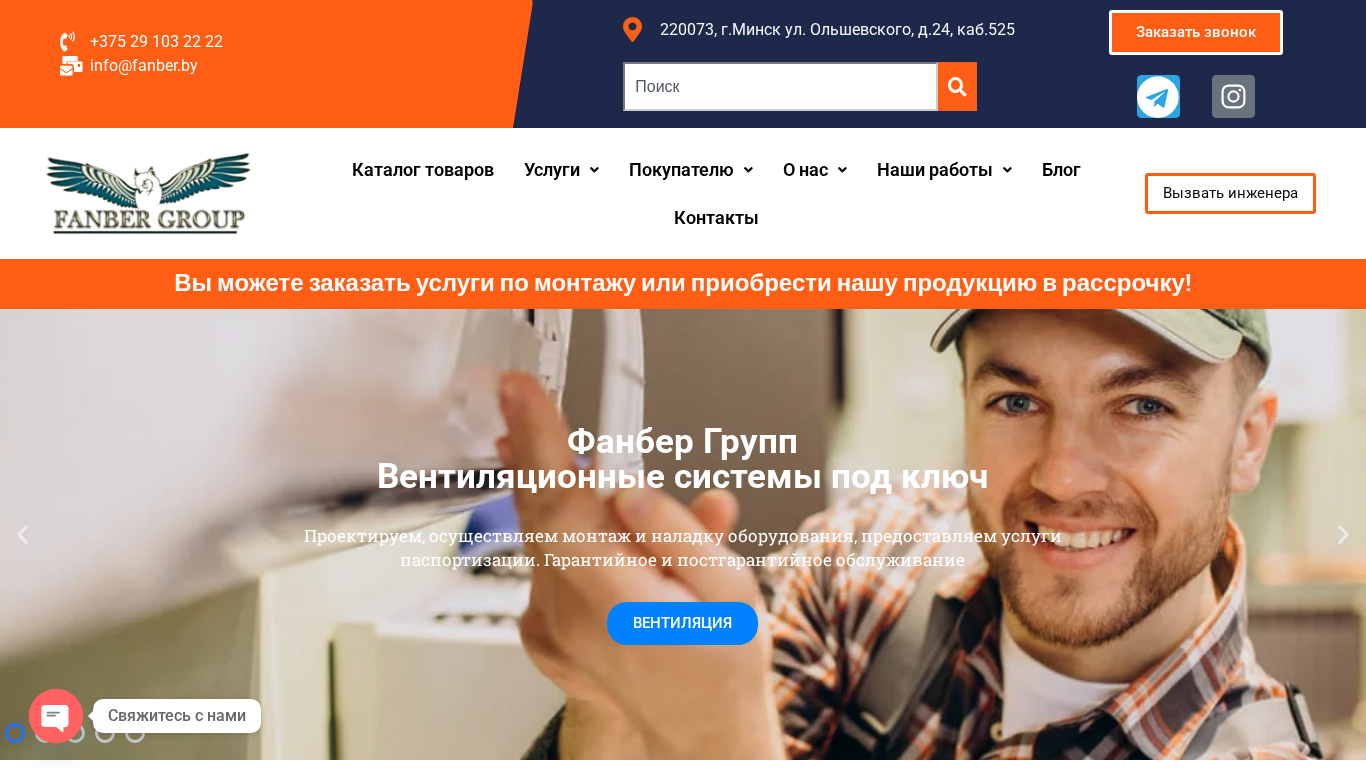The width and height of the screenshot is (1366, 768).
Task: Open the Instagram icon link
Action: click(1233, 97)
